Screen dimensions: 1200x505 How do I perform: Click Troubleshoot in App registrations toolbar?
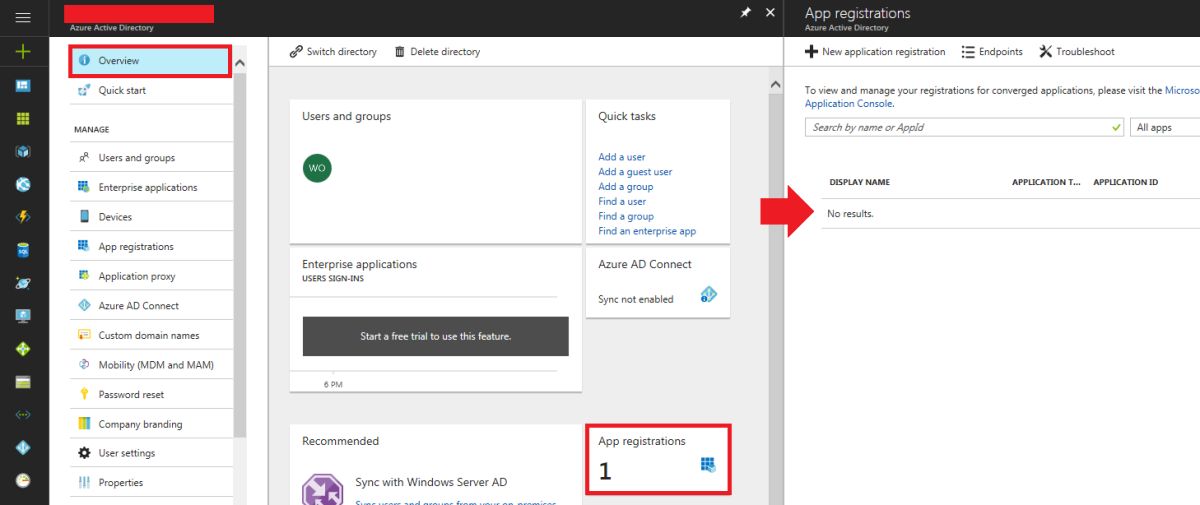pos(1077,52)
